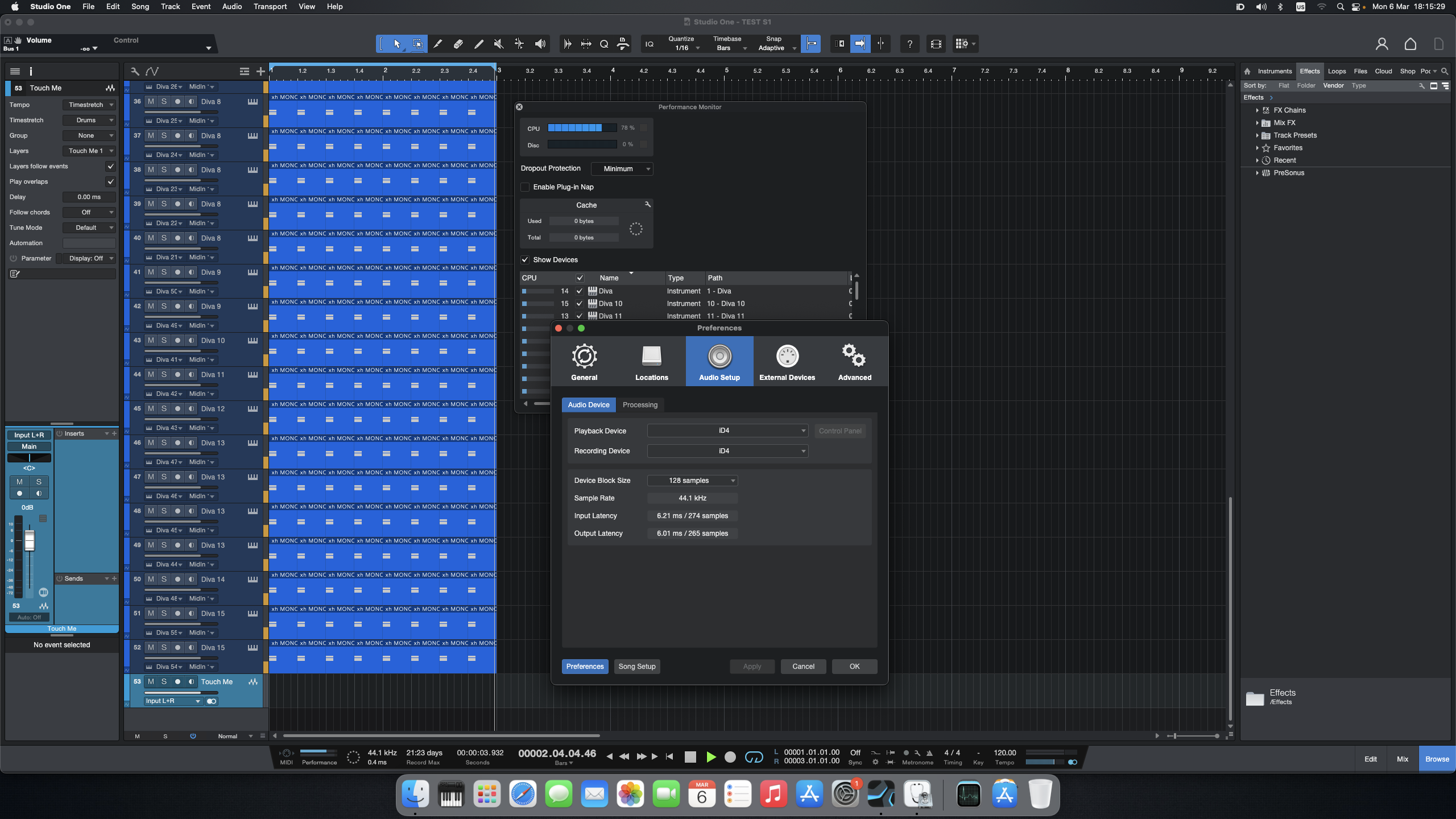1456x819 pixels.
Task: Switch to the Processing tab
Action: 640,405
